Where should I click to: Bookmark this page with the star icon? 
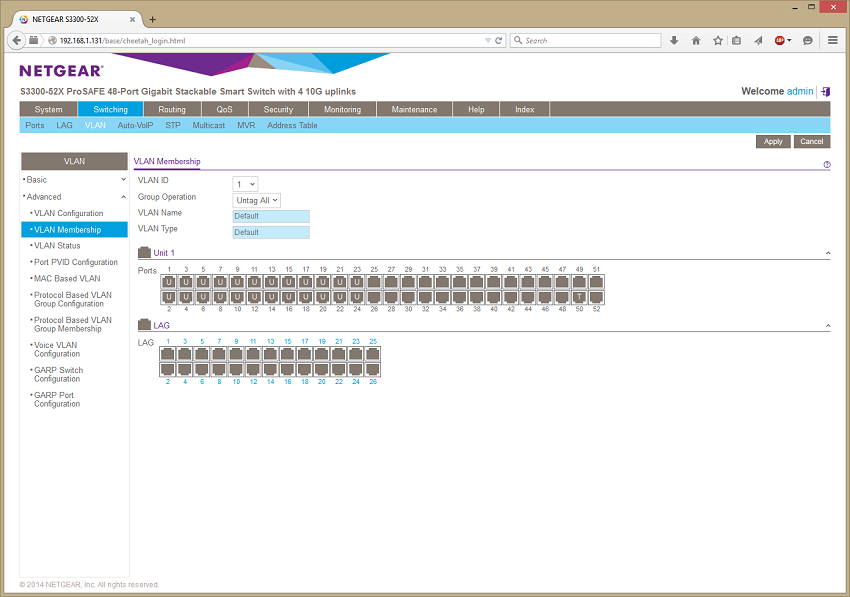pyautogui.click(x=718, y=41)
